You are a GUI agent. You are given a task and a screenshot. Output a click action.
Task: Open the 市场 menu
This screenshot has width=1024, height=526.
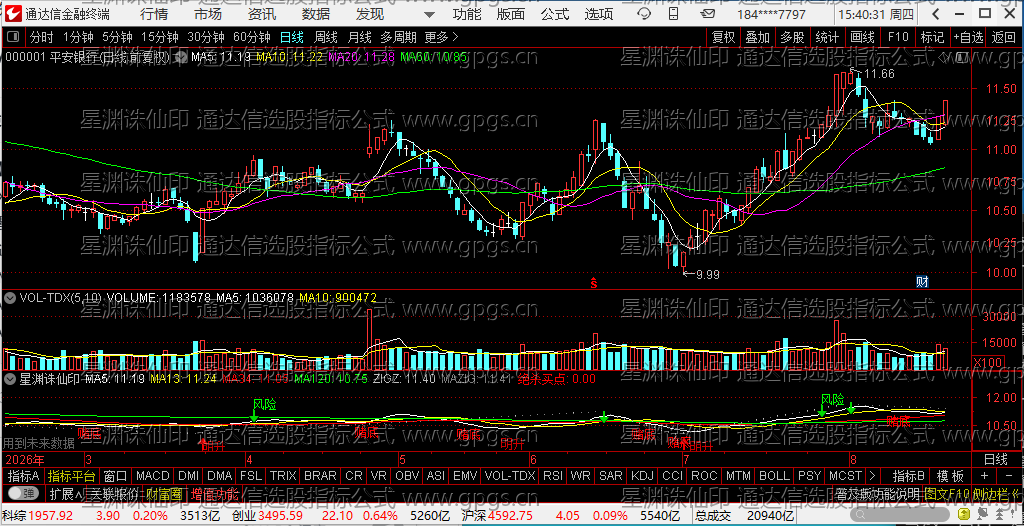tap(208, 14)
